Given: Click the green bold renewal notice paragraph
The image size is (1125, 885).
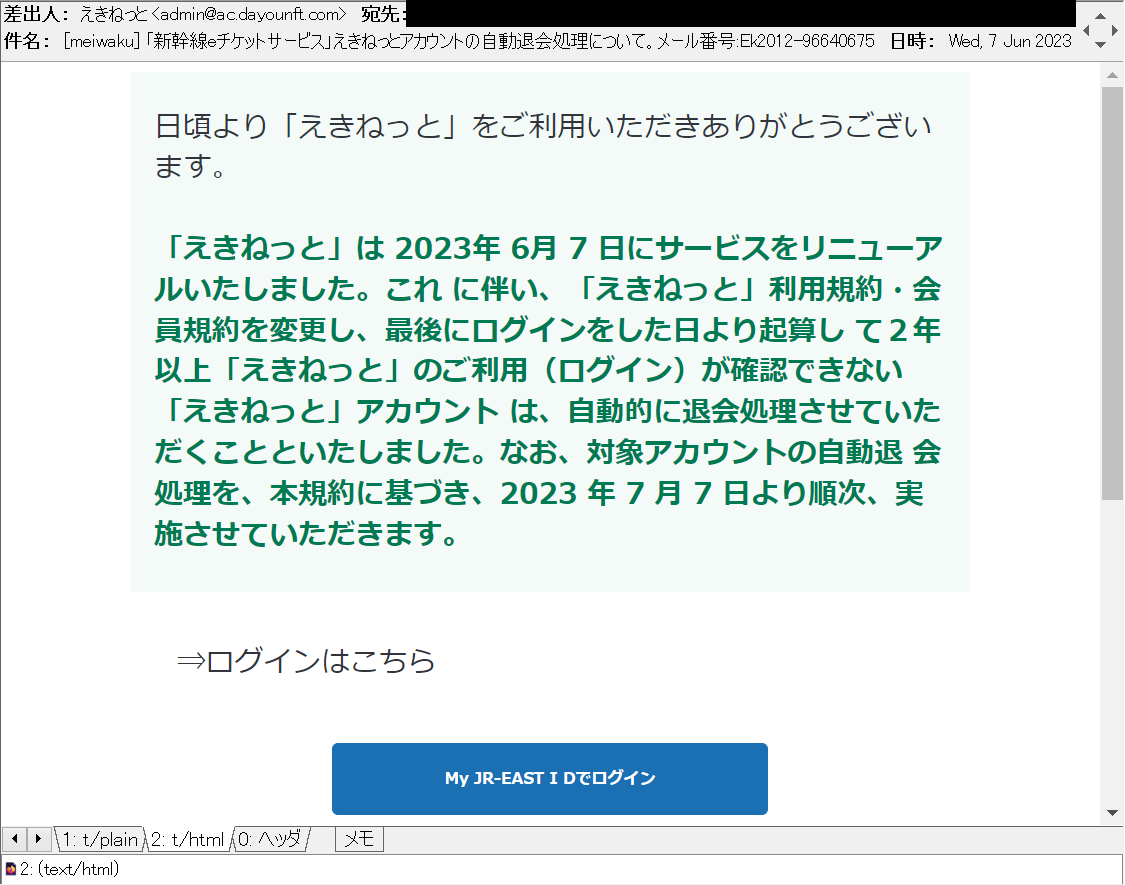Looking at the screenshot, I should coord(548,391).
